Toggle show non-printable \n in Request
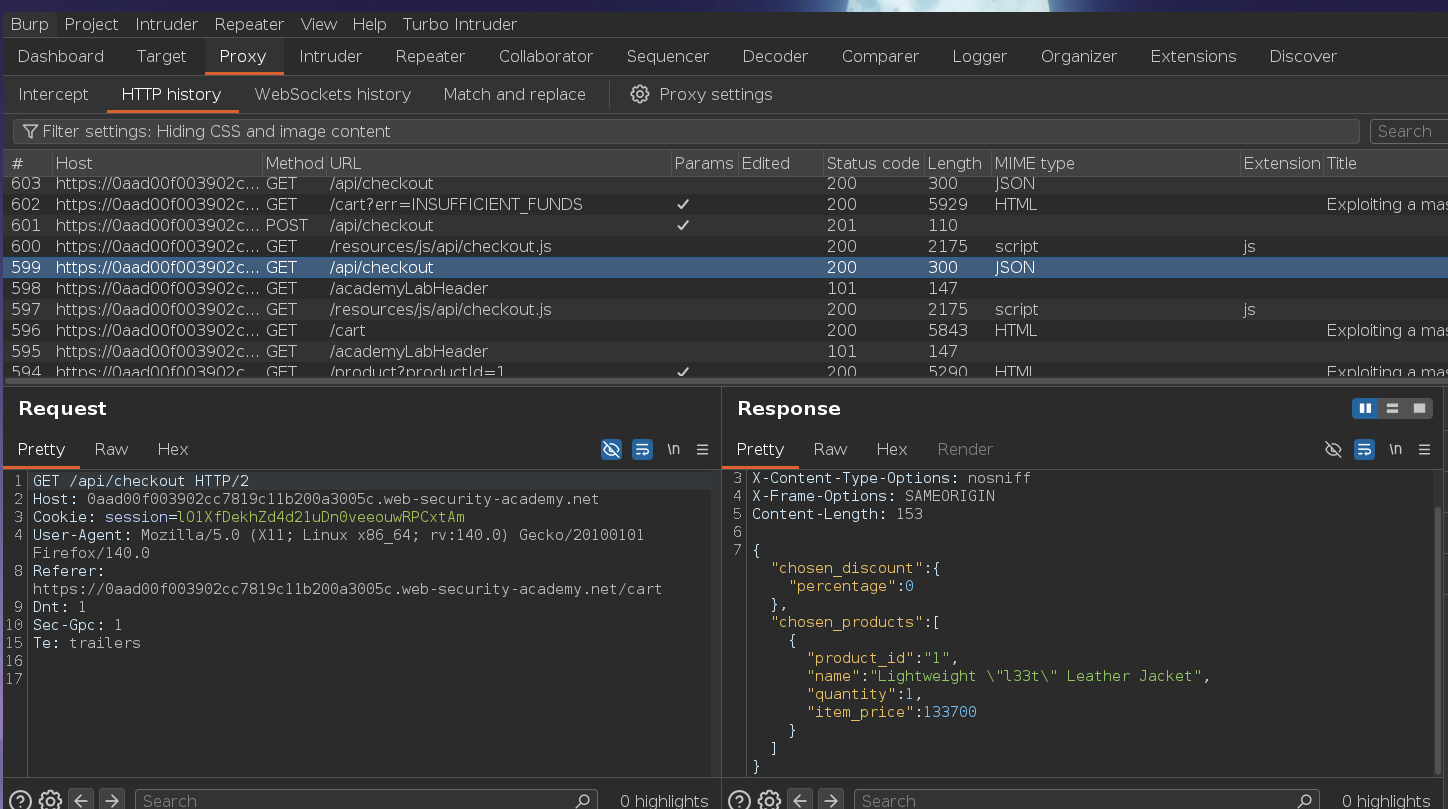 [673, 449]
